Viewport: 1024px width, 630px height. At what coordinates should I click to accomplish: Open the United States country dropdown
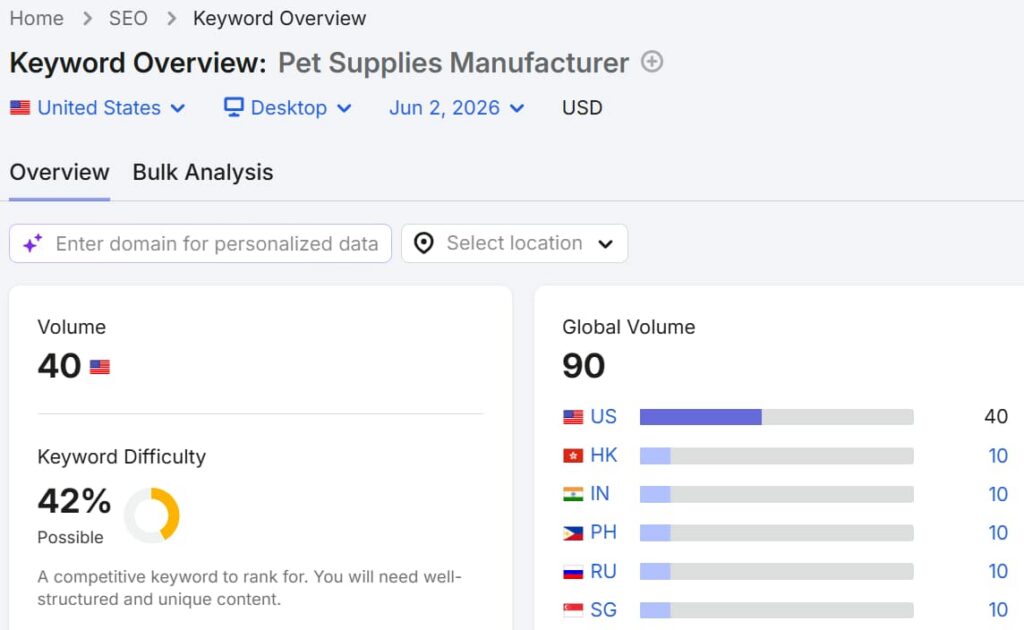pyautogui.click(x=98, y=108)
